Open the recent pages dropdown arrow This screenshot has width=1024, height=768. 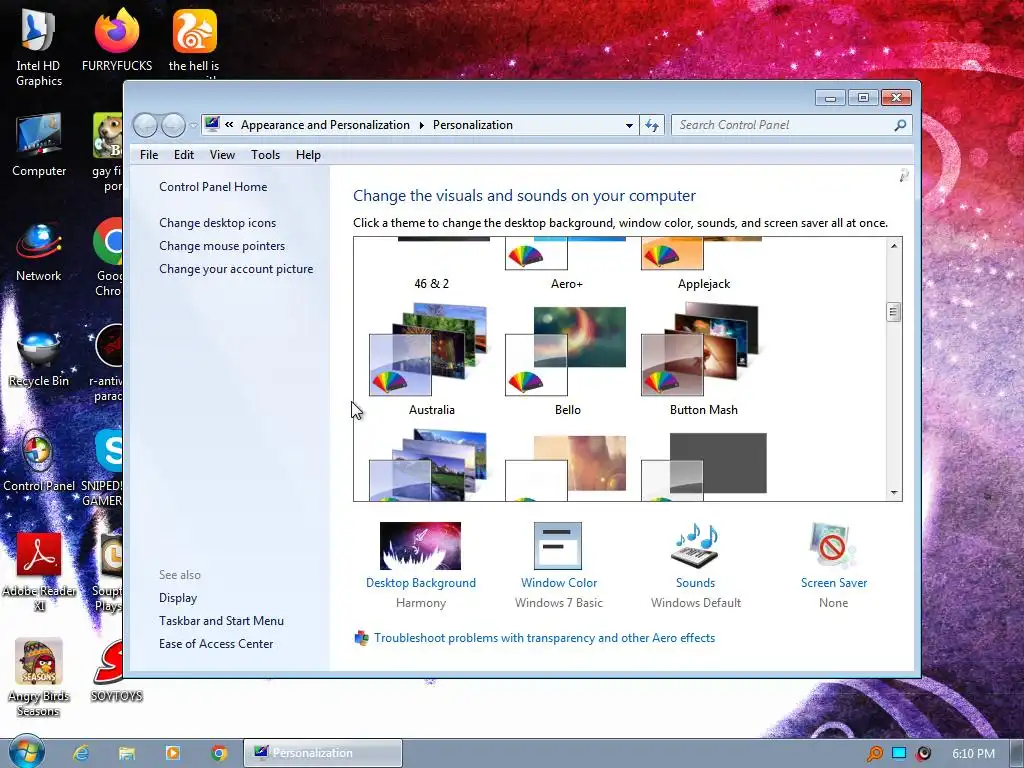click(x=193, y=125)
